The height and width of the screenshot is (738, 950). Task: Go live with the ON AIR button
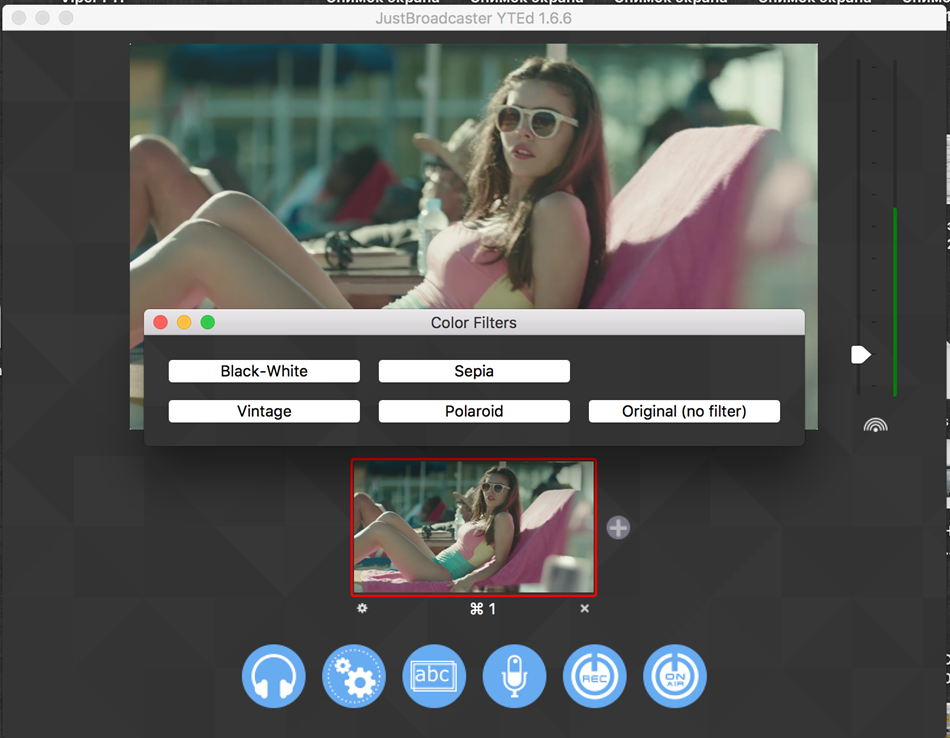pos(675,676)
